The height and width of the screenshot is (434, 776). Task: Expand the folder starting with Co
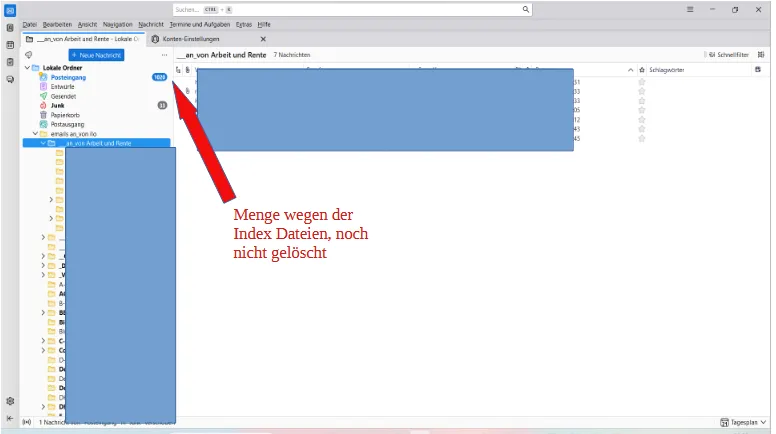43,350
